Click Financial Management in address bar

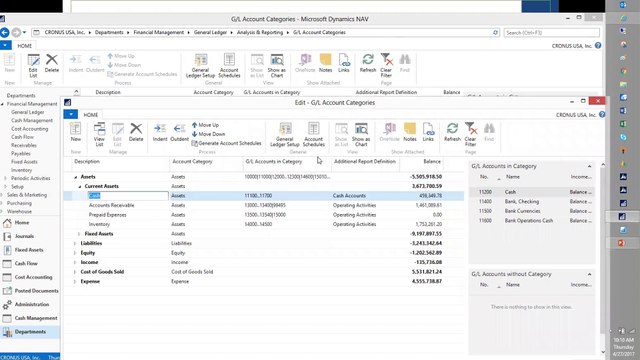tap(159, 32)
